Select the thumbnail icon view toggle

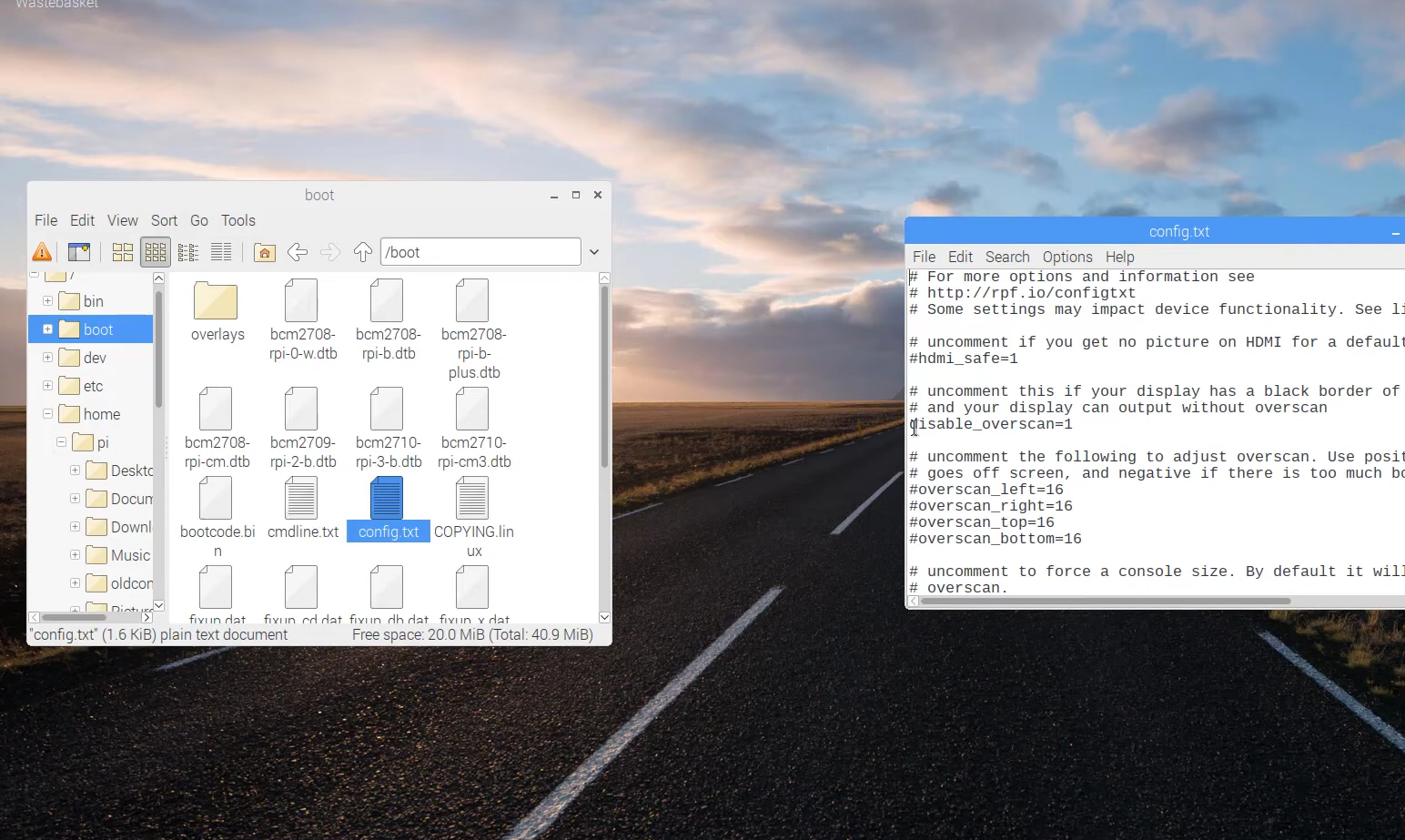(156, 252)
